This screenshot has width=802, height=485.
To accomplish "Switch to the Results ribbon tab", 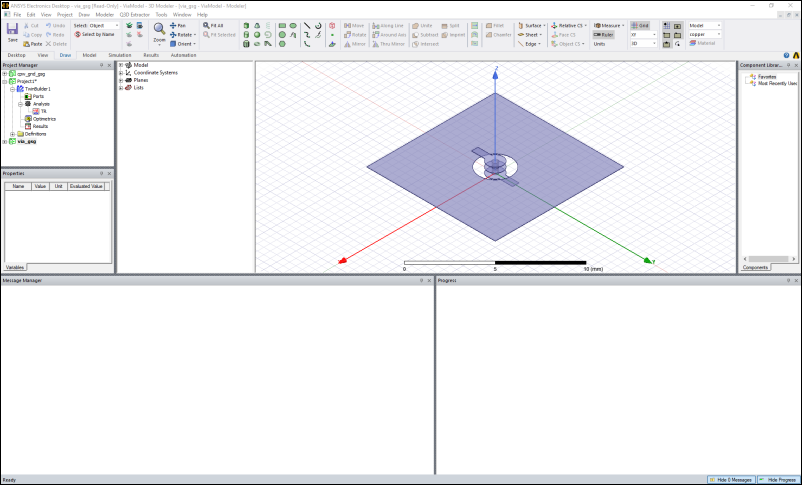I will pos(151,55).
